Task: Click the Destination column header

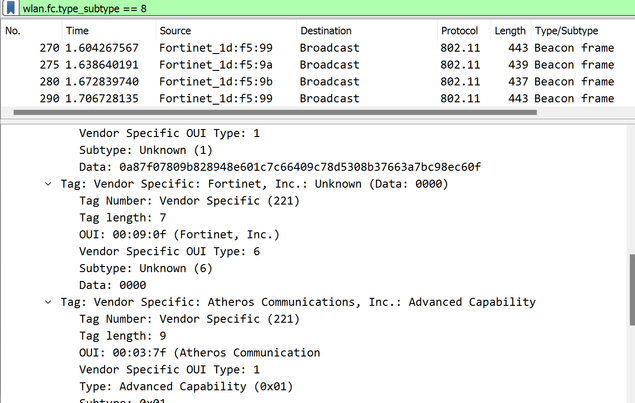Action: coord(326,31)
